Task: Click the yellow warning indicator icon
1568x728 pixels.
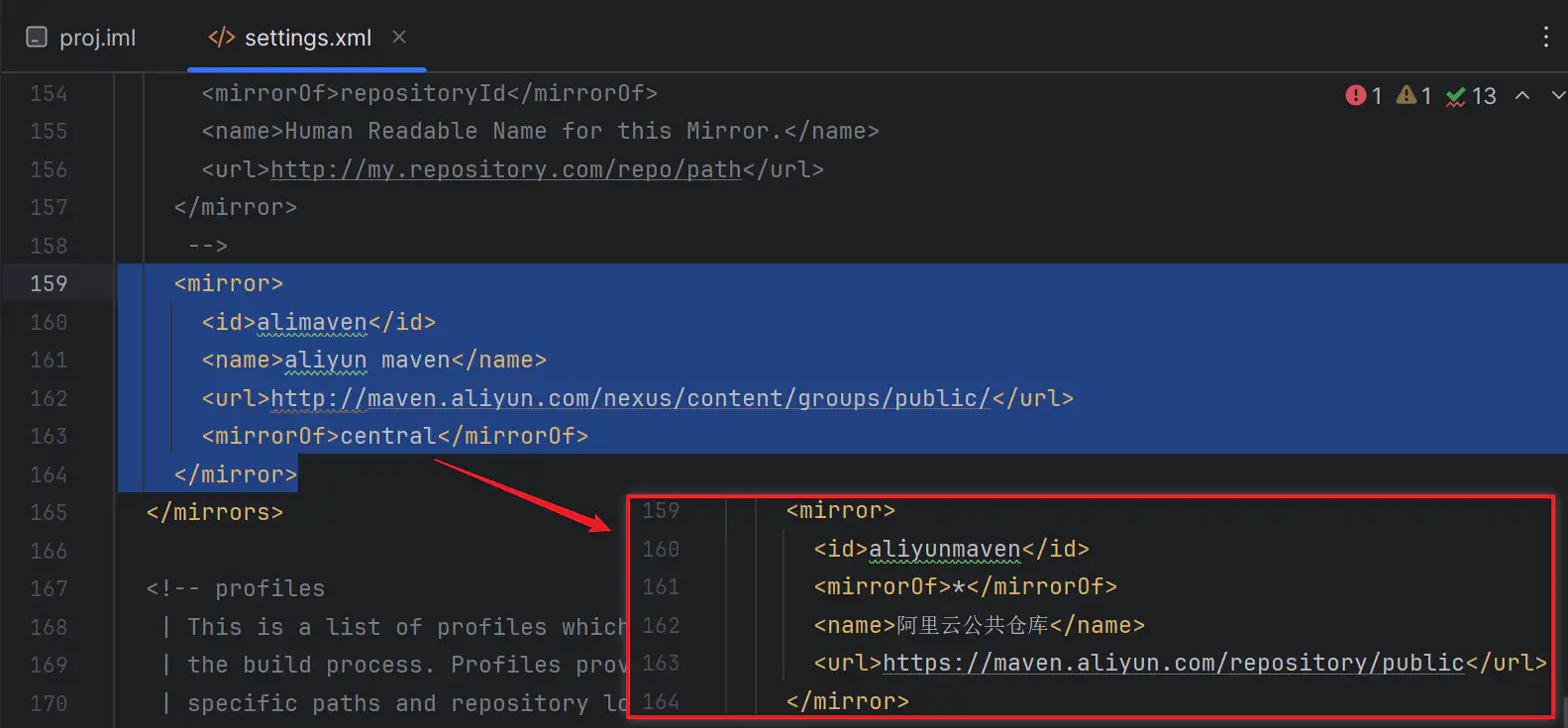Action: click(1406, 95)
